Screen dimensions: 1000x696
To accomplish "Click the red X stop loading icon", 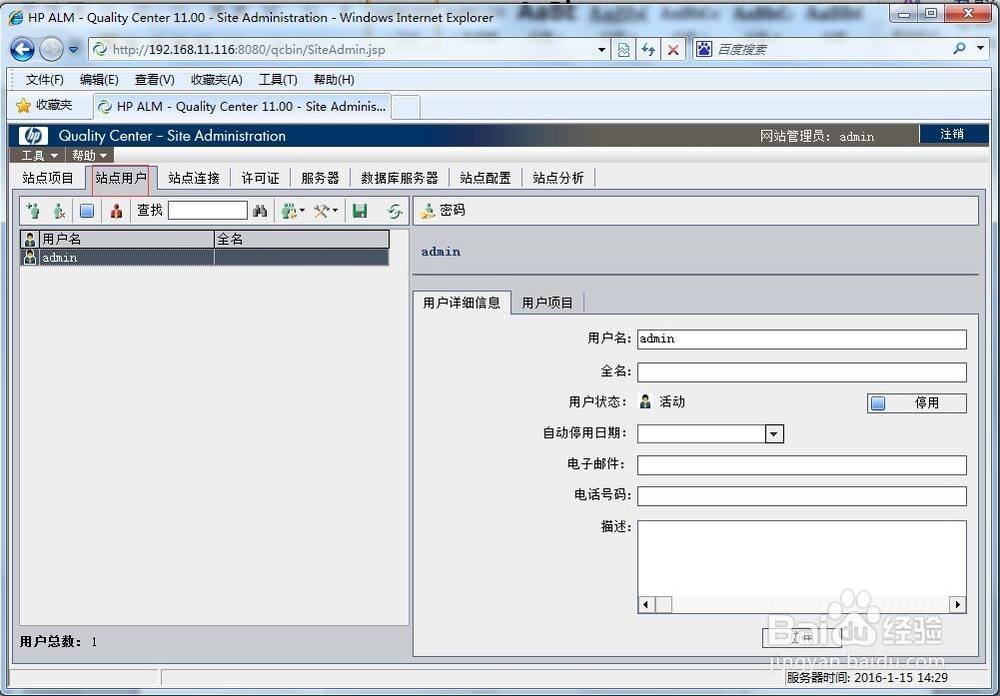I will (x=673, y=49).
